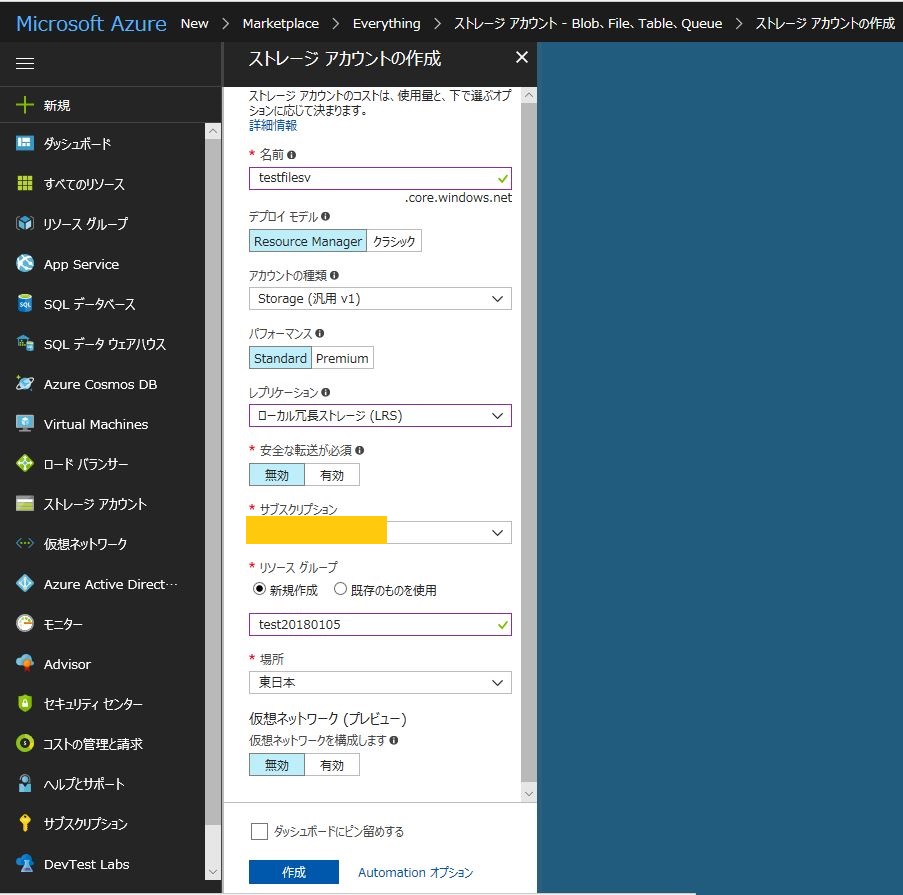Click resource group name field test20180105

click(380, 625)
